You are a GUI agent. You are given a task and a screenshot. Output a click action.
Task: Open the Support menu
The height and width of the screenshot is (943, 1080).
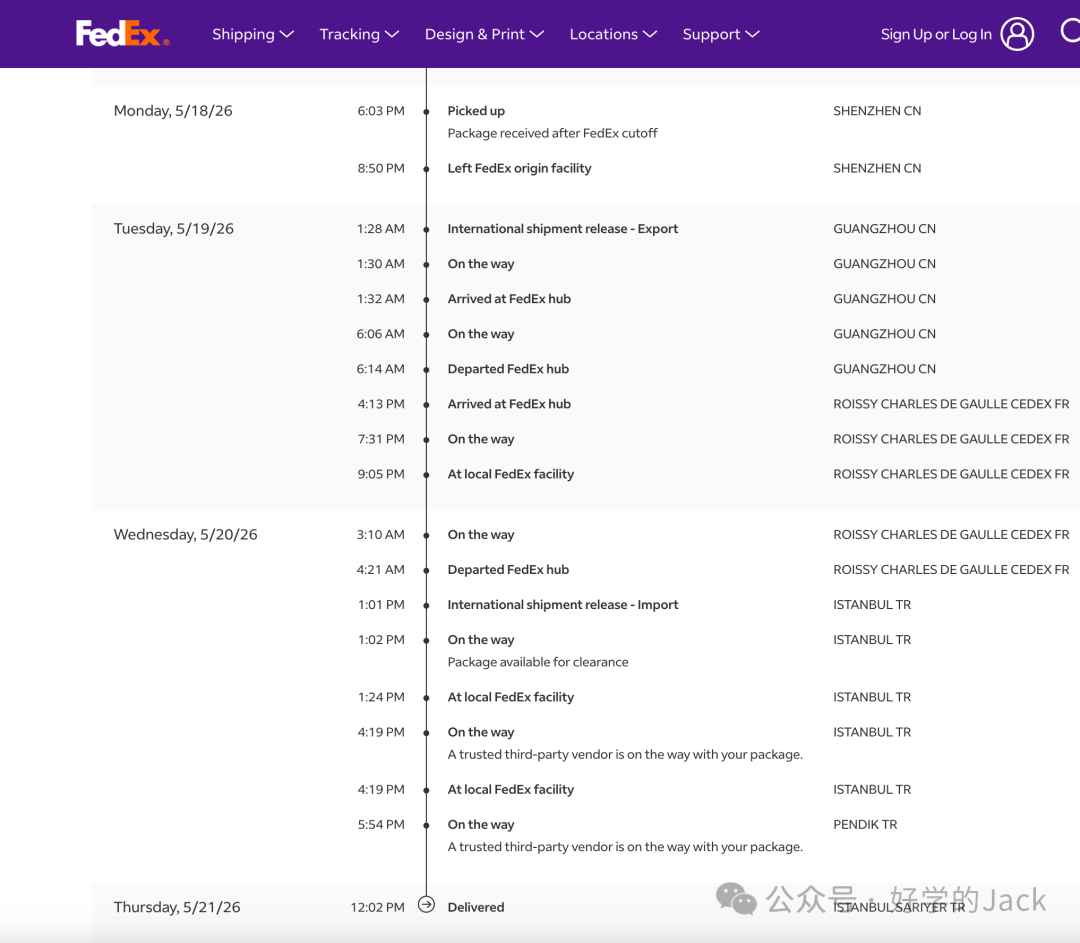[720, 34]
